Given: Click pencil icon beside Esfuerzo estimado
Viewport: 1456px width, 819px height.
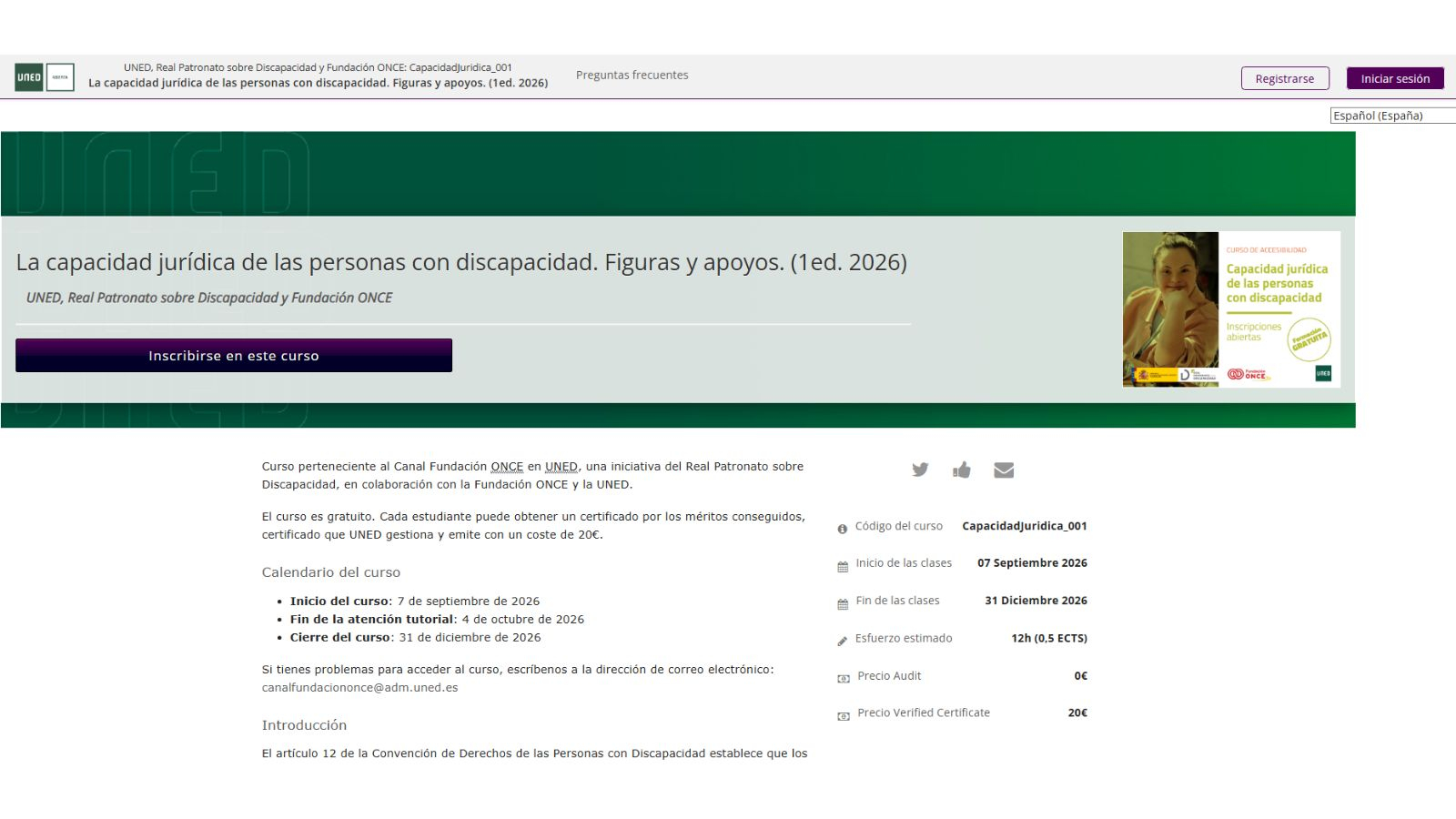Looking at the screenshot, I should point(843,641).
